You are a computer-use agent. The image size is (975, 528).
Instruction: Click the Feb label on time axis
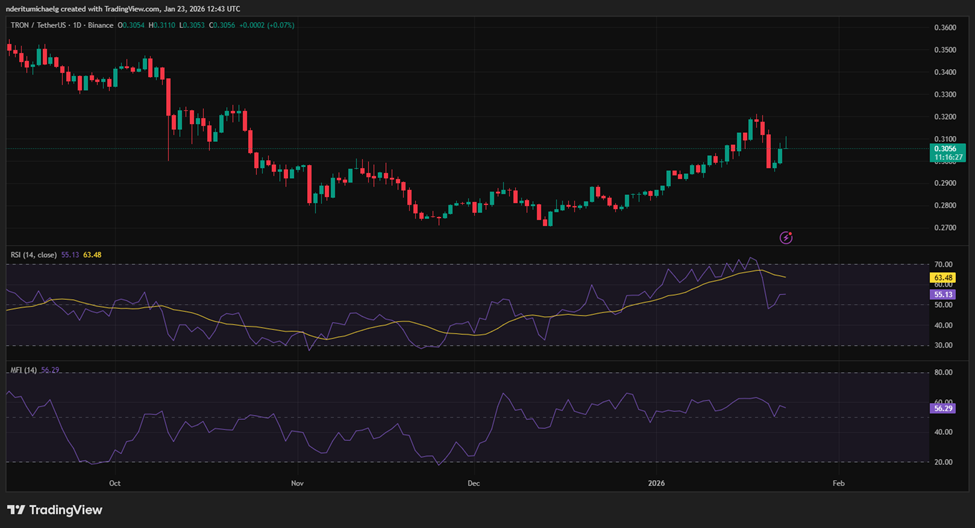[838, 482]
